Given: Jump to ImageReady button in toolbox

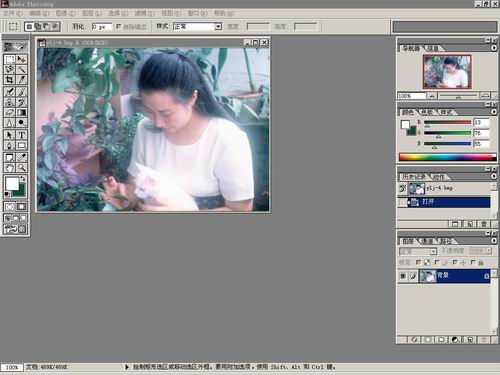Looking at the screenshot, I should [x=15, y=229].
